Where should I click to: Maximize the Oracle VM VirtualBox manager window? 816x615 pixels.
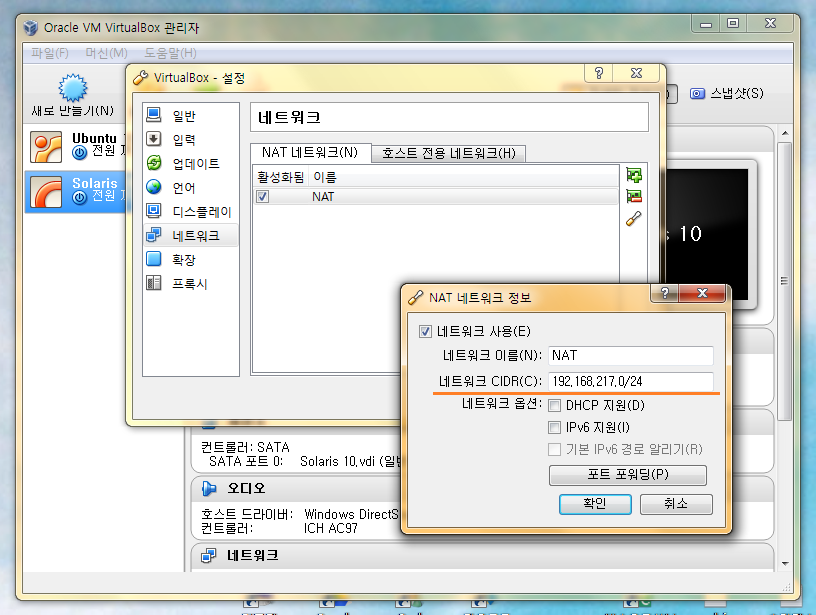(x=733, y=24)
